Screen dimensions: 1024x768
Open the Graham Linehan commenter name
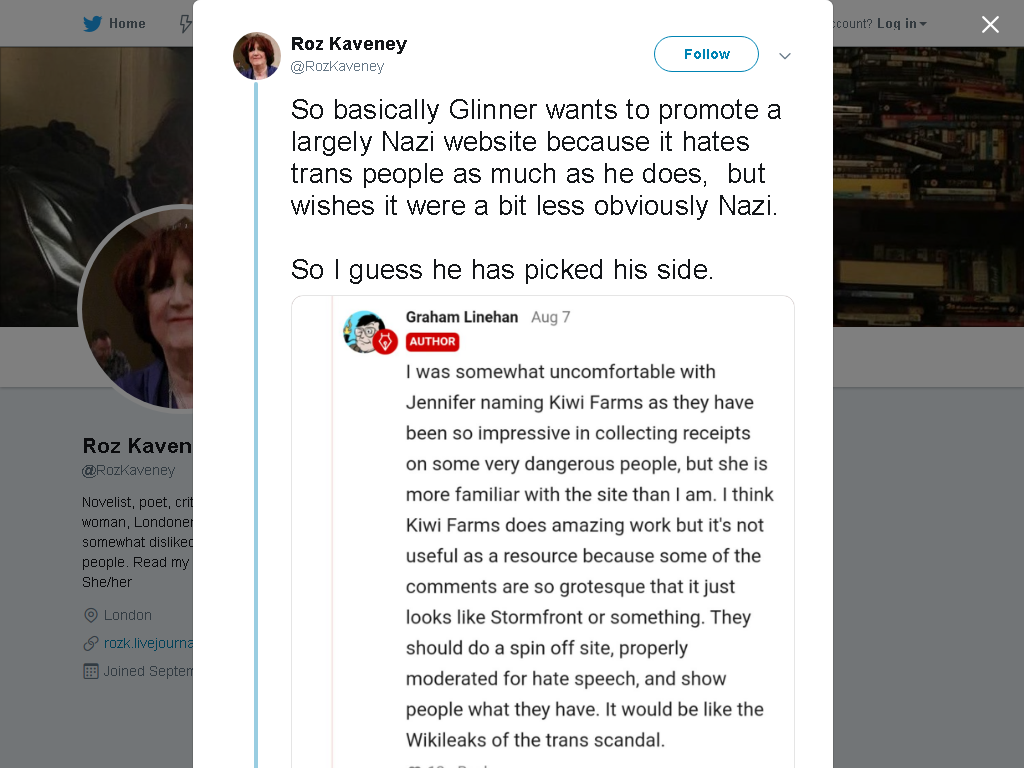pyautogui.click(x=462, y=317)
